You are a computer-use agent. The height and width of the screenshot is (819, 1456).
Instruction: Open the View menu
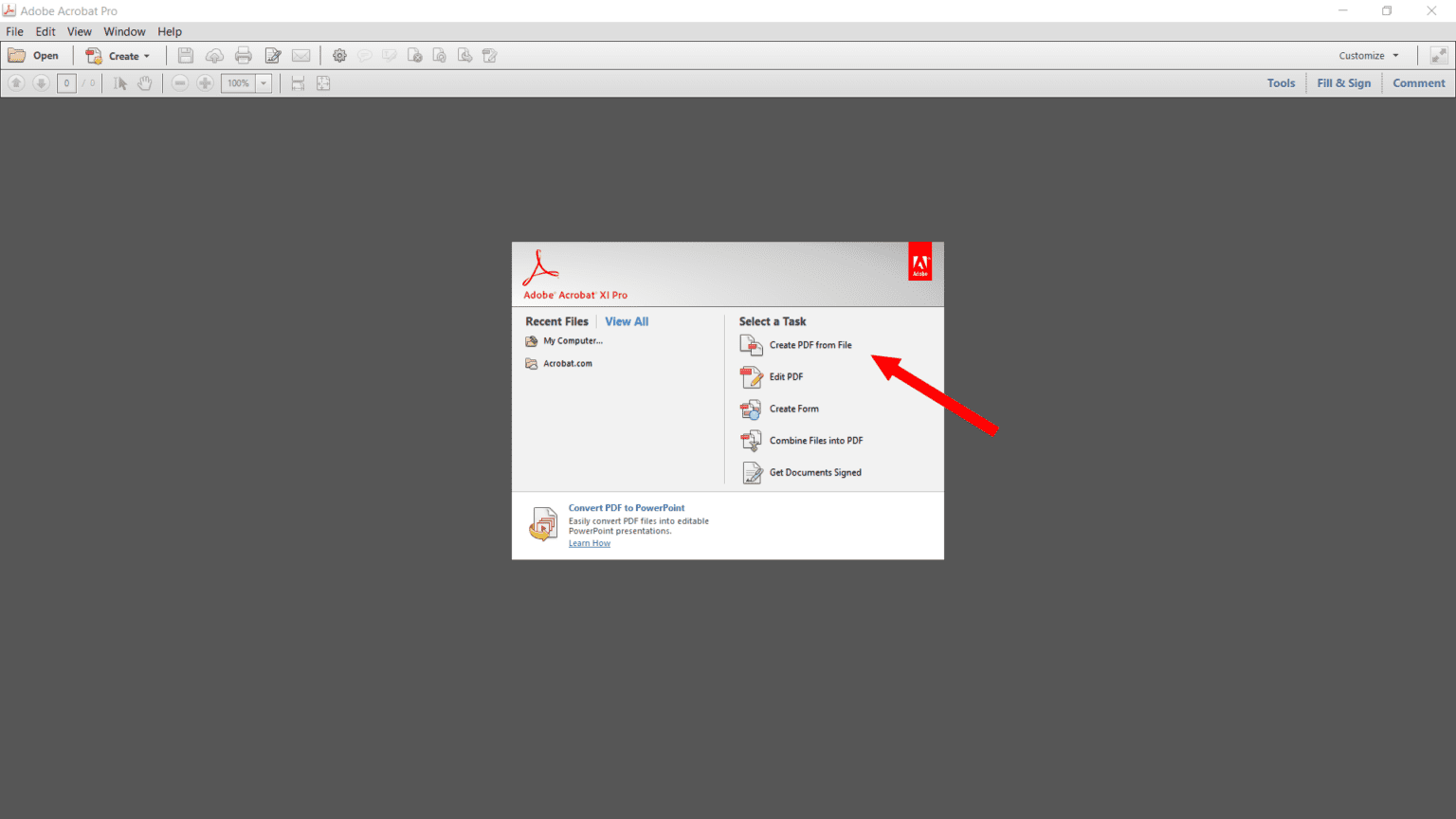click(x=80, y=31)
